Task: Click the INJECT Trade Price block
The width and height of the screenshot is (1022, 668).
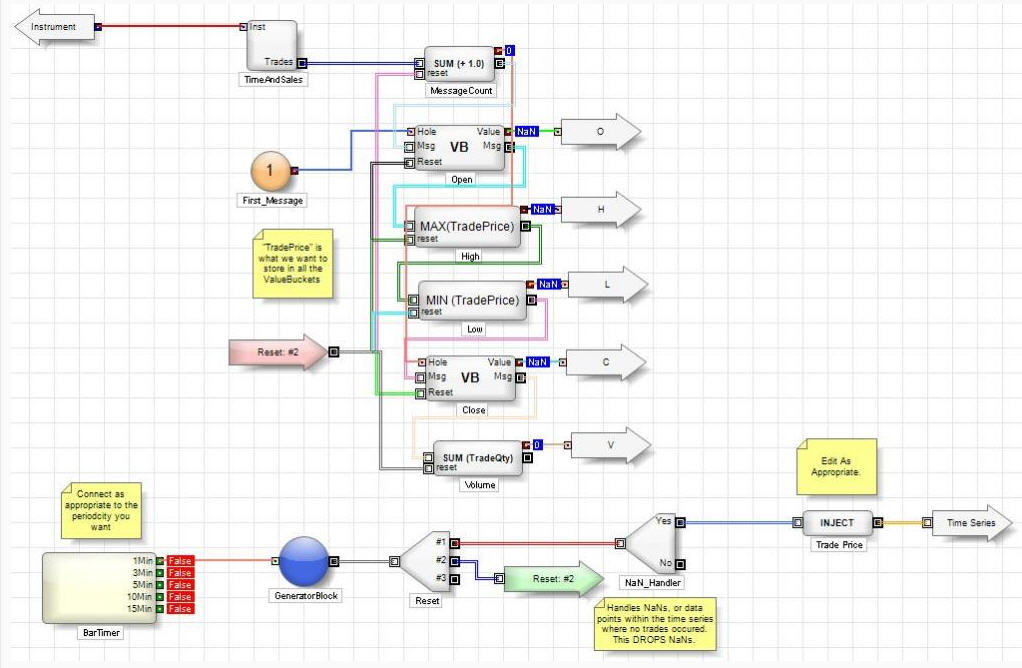Action: coord(837,522)
